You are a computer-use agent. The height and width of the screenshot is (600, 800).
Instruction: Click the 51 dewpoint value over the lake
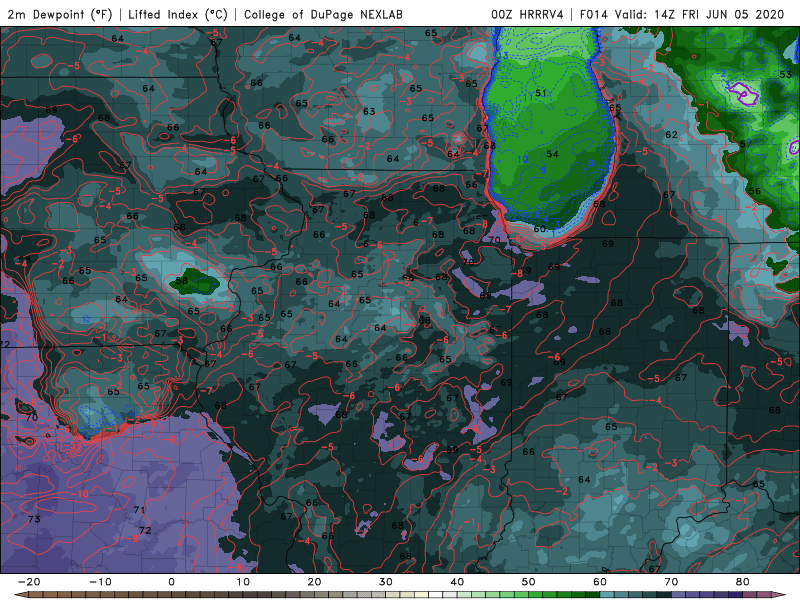(x=541, y=93)
